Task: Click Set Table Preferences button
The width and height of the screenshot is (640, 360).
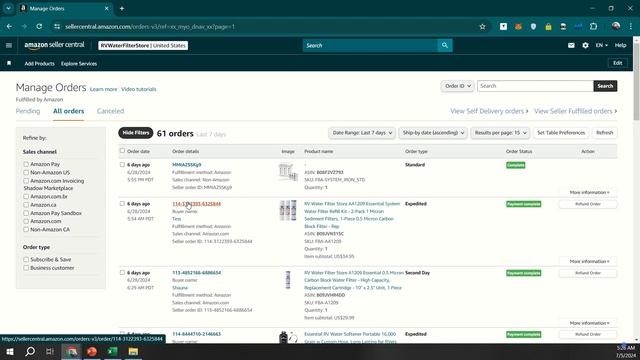Action: 561,133
